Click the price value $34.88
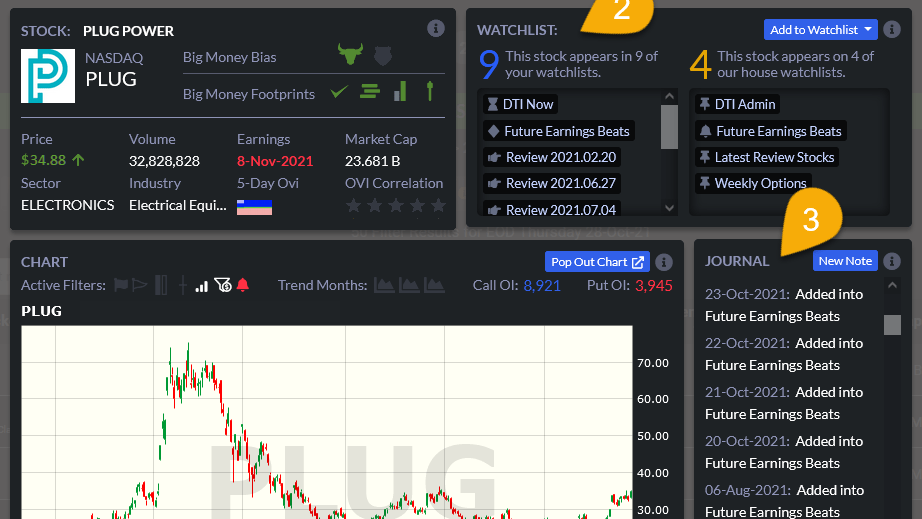This screenshot has height=519, width=922. (44, 160)
